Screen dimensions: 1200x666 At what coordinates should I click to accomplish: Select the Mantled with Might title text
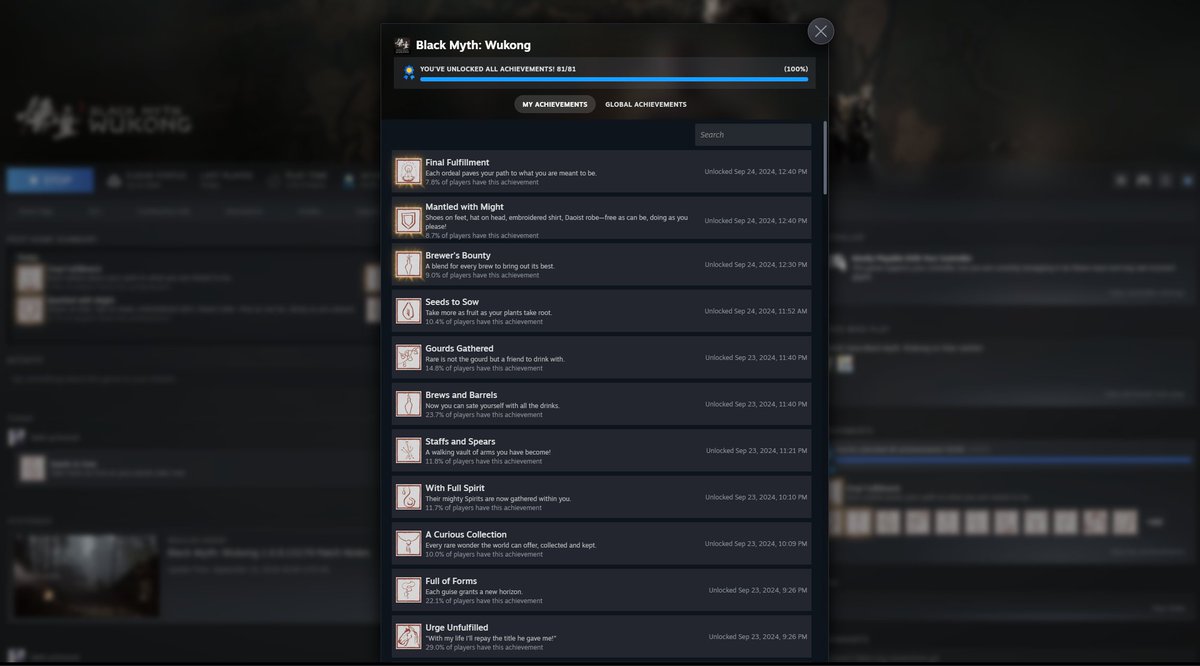tap(464, 207)
